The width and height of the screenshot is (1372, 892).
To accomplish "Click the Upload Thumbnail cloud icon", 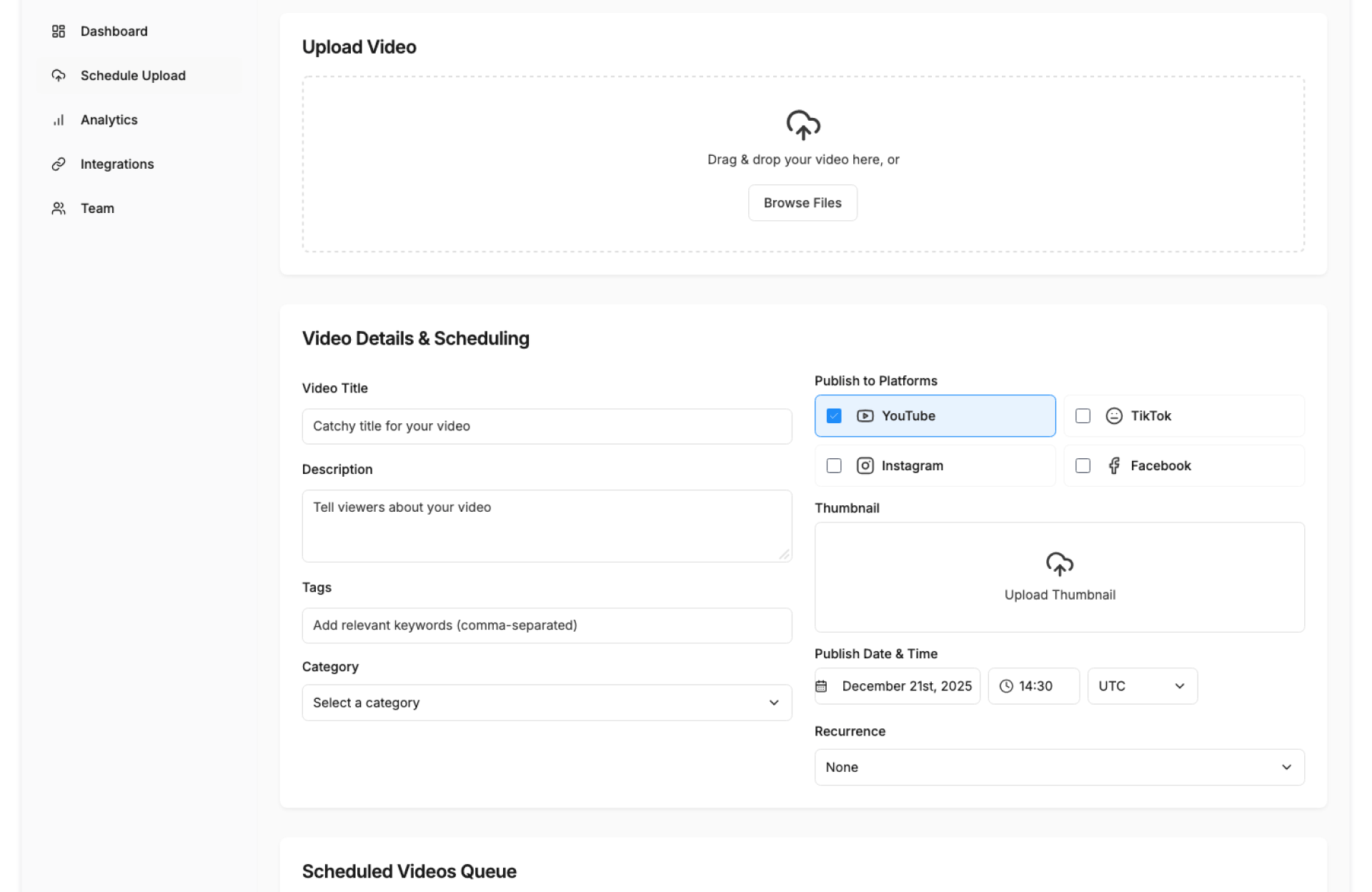I will 1059,564.
